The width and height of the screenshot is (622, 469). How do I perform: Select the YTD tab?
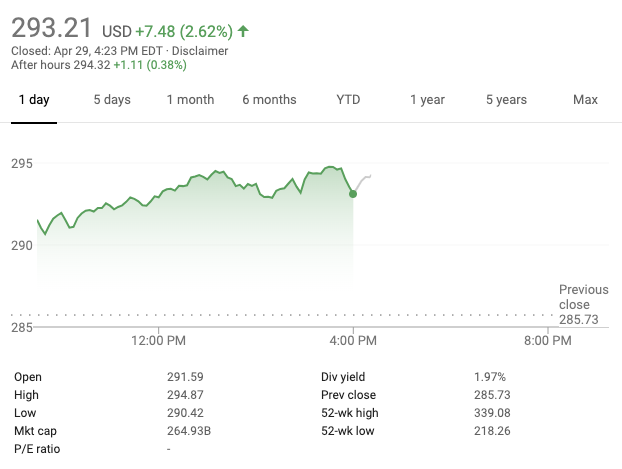(348, 100)
